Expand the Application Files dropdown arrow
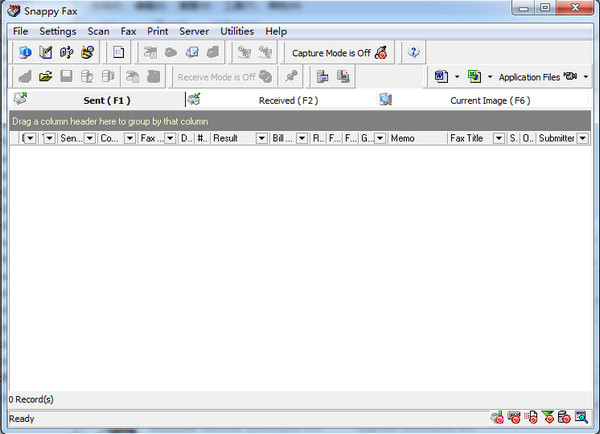600x434 pixels. [586, 77]
